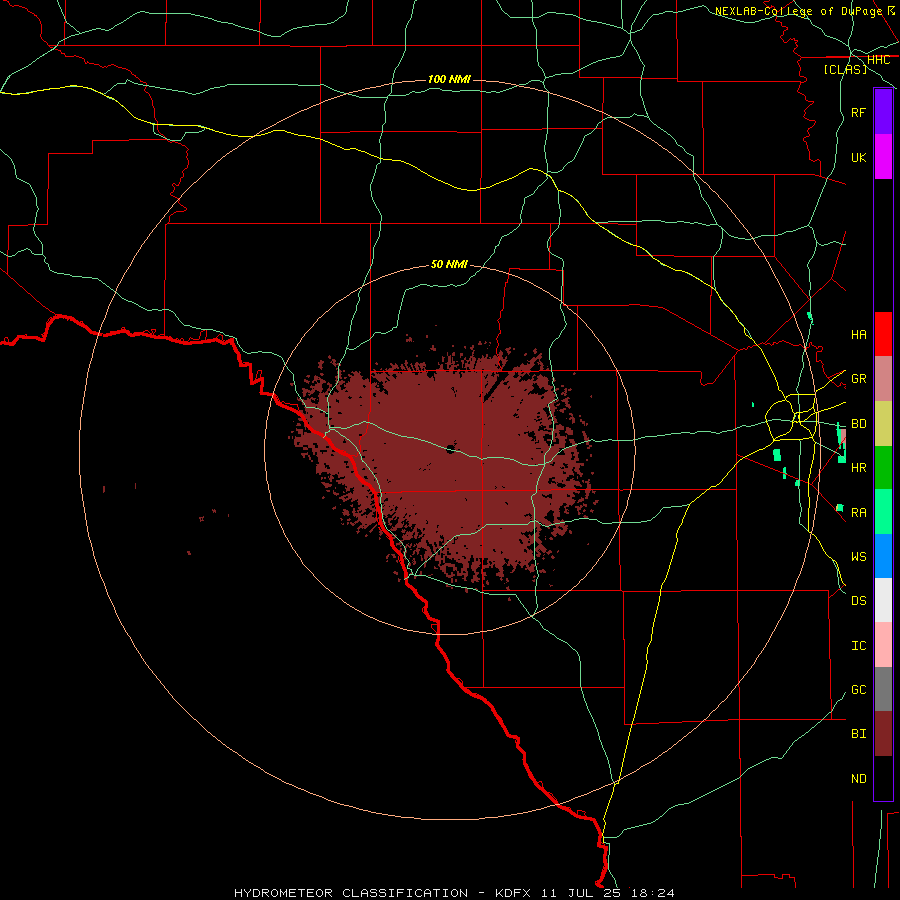Click the BI legend label
900x900 pixels.
pos(858,734)
